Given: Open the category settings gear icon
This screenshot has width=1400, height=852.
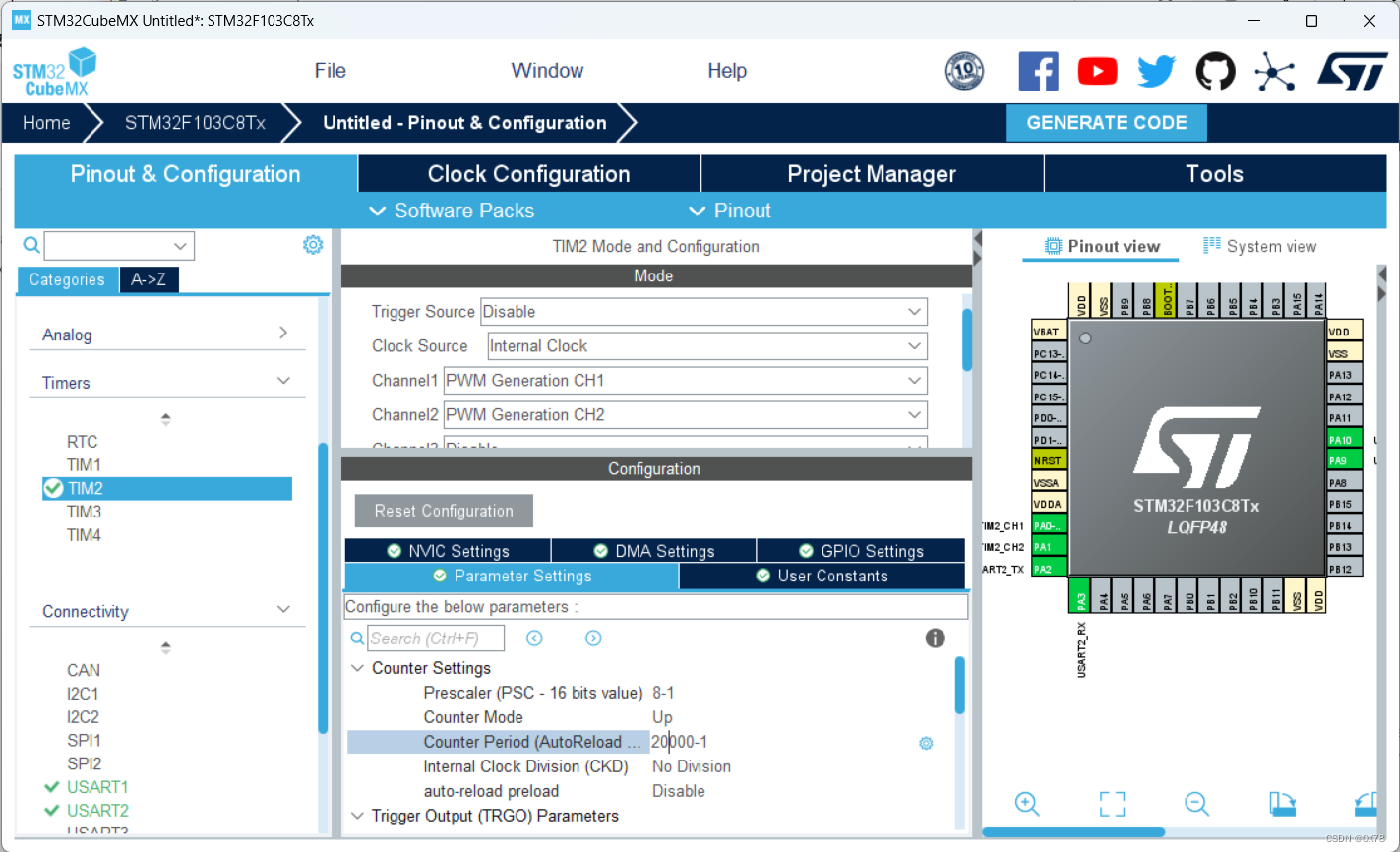Looking at the screenshot, I should point(313,245).
